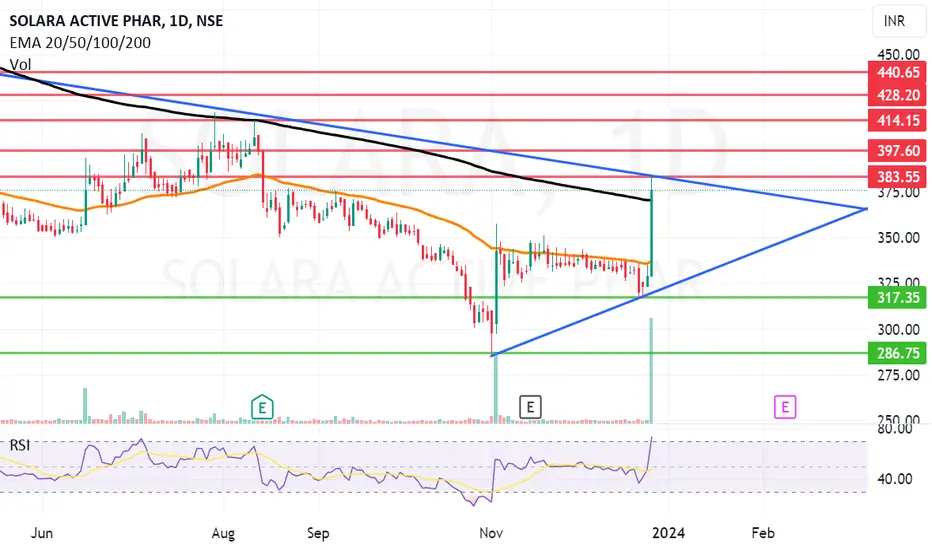This screenshot has height=550, width=932.
Task: Select the 286.75 green support price label
Action: pos(898,353)
